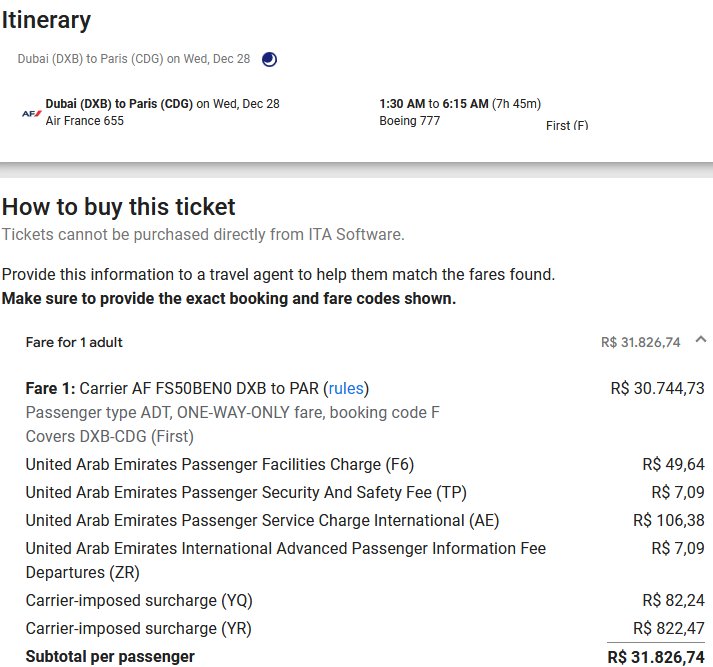
Task: Open the fare rules link
Action: point(346,388)
